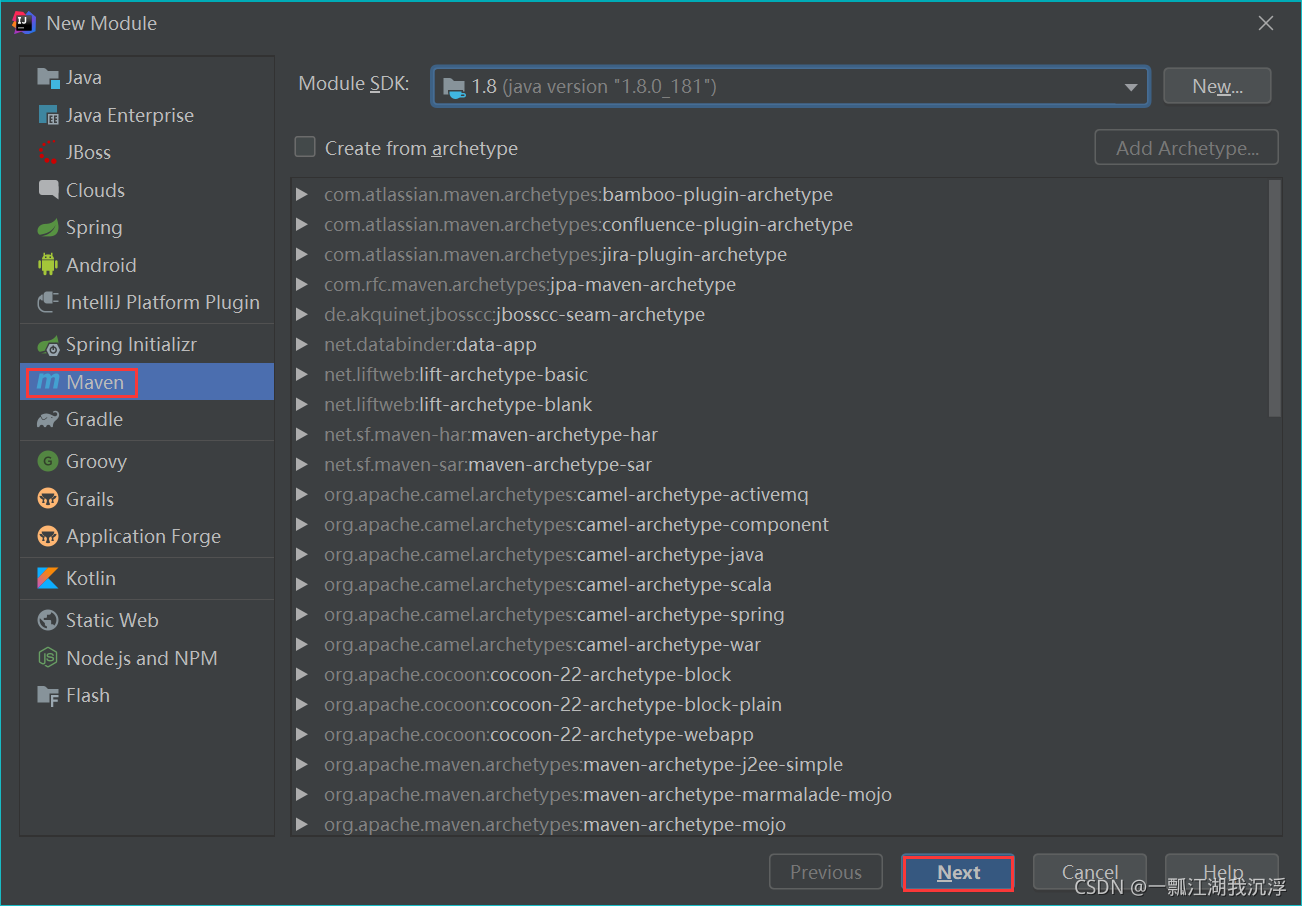Click the Static Web globe icon
The width and height of the screenshot is (1302, 906).
click(x=48, y=621)
